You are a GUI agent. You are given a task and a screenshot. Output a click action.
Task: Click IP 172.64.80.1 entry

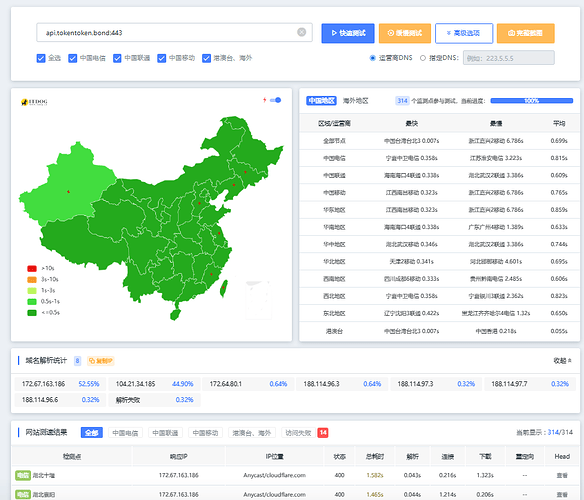[x=248, y=384]
